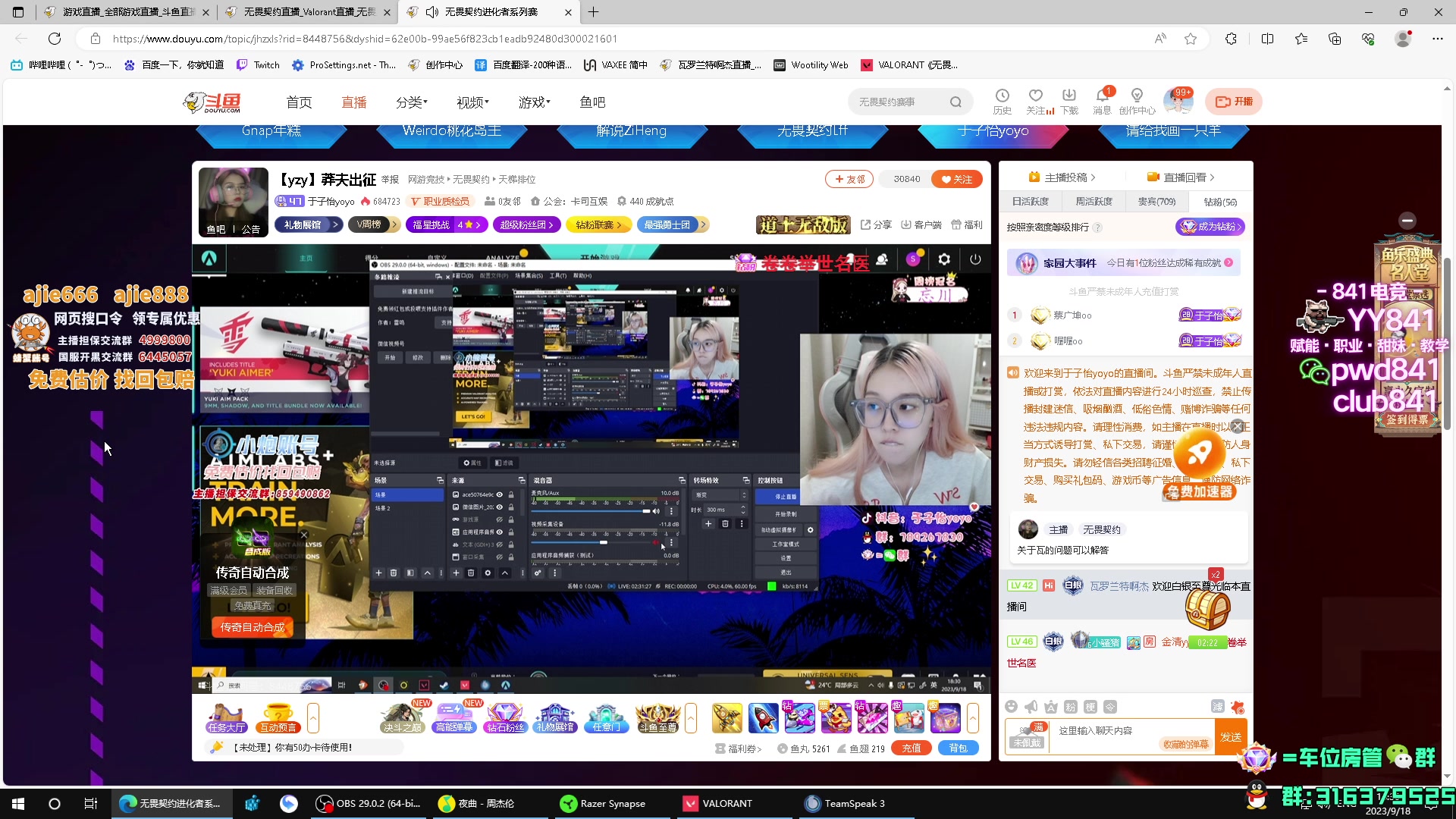Toggle 关注 follow for the streamer

tap(956, 179)
